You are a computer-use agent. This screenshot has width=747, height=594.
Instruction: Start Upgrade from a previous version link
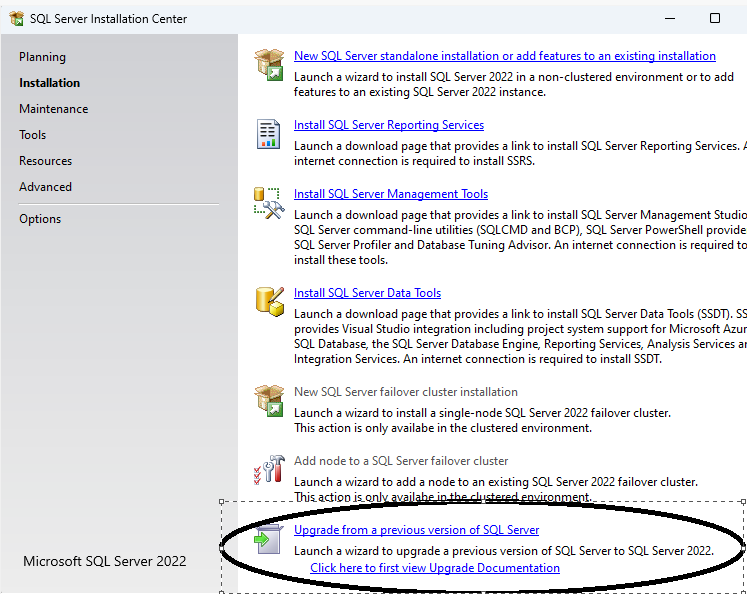pos(416,530)
